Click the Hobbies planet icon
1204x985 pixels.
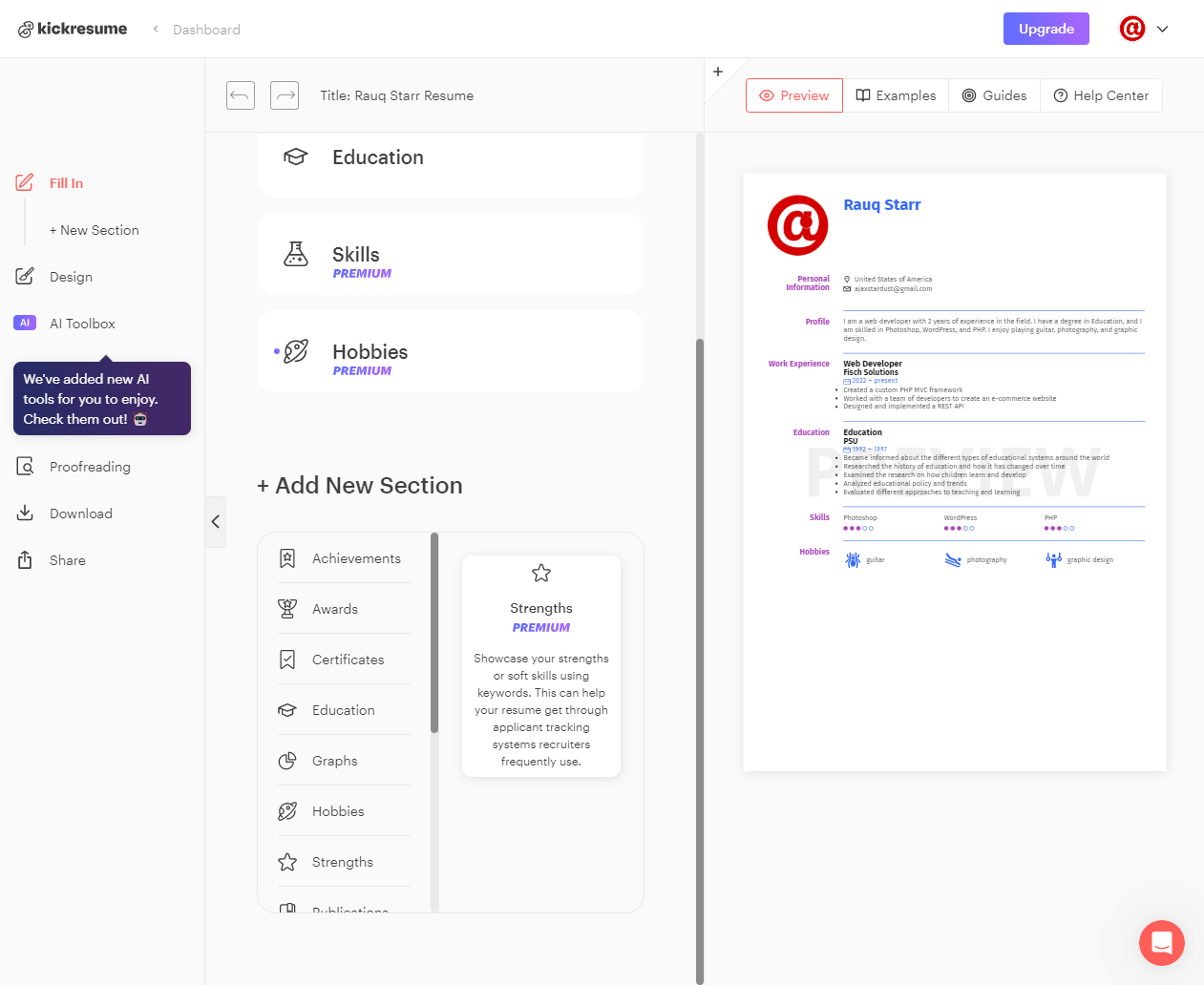296,351
